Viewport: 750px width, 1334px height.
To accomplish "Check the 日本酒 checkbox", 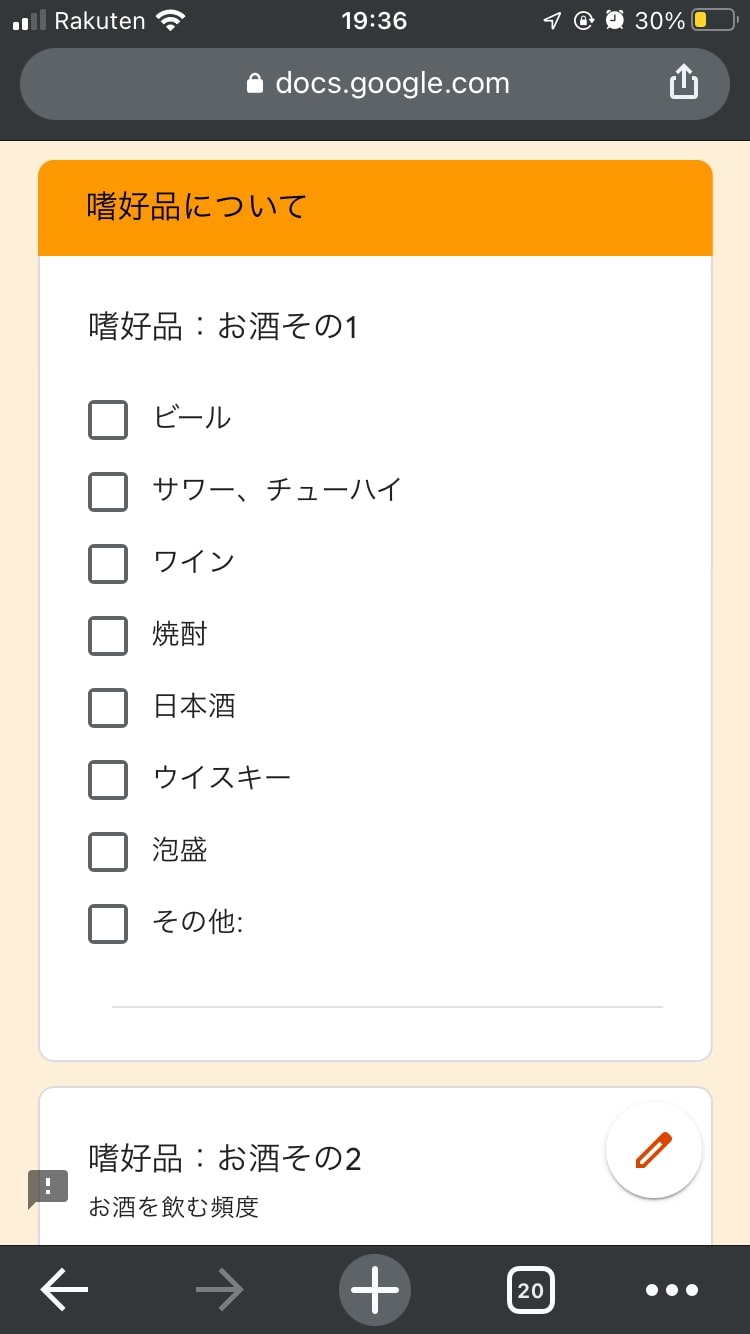I will tap(108, 708).
